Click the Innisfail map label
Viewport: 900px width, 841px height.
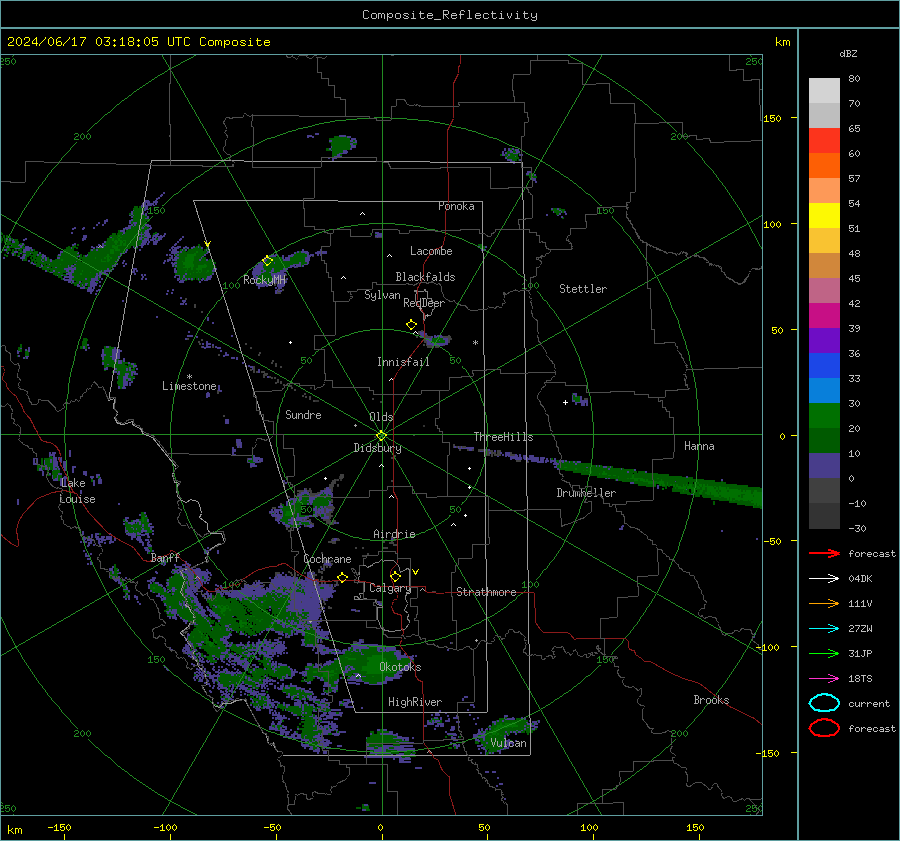point(403,362)
